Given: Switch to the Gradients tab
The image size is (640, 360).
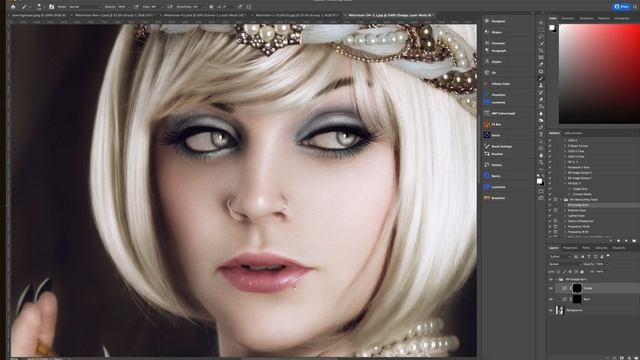Looking at the screenshot, I should coord(586,18).
